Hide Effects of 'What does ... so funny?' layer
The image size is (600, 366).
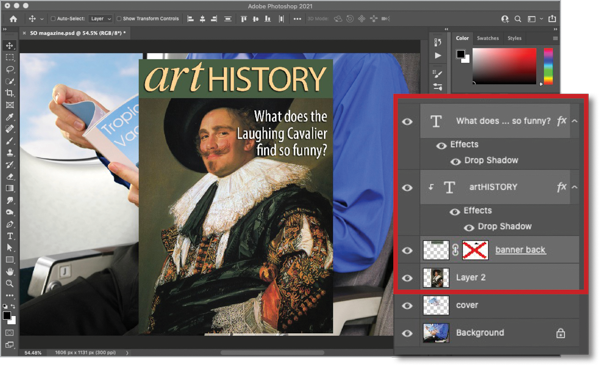tap(441, 145)
